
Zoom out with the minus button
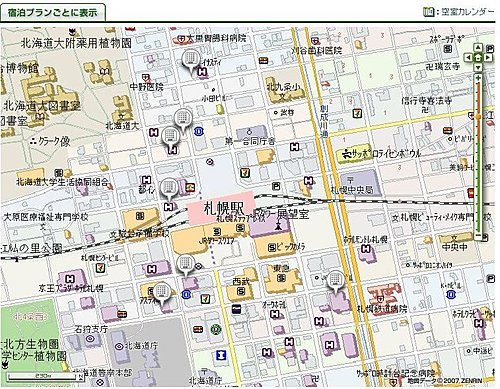pos(478,236)
